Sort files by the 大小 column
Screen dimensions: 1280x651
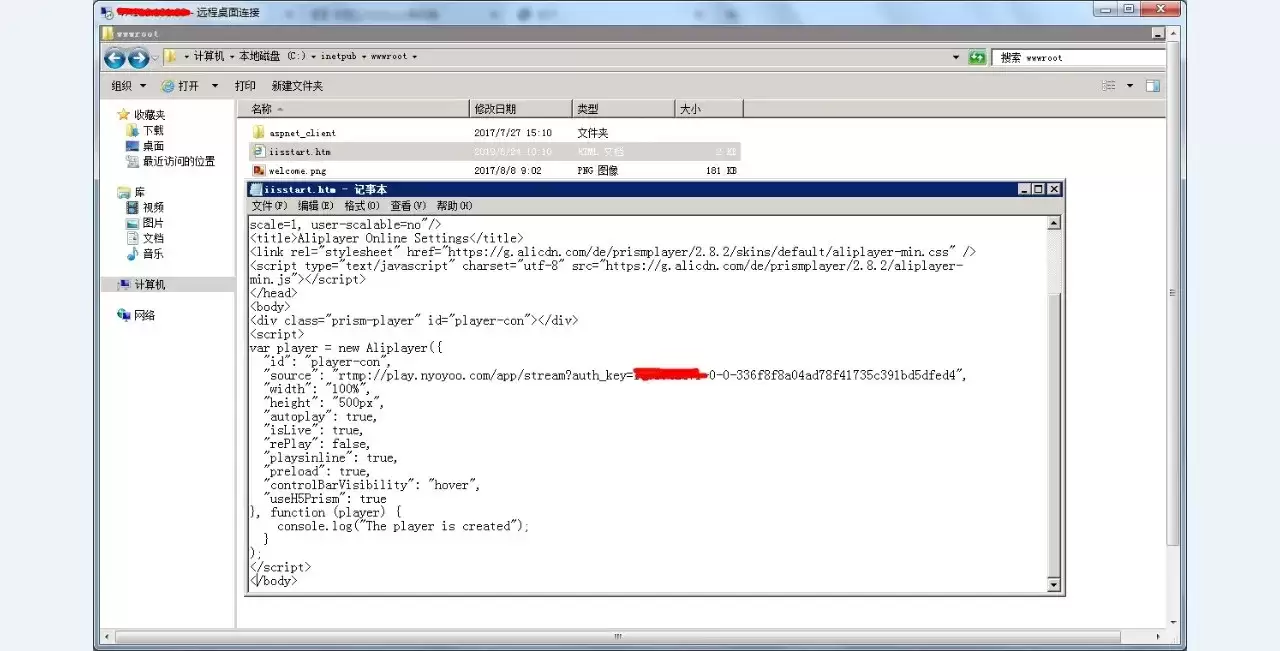(709, 109)
